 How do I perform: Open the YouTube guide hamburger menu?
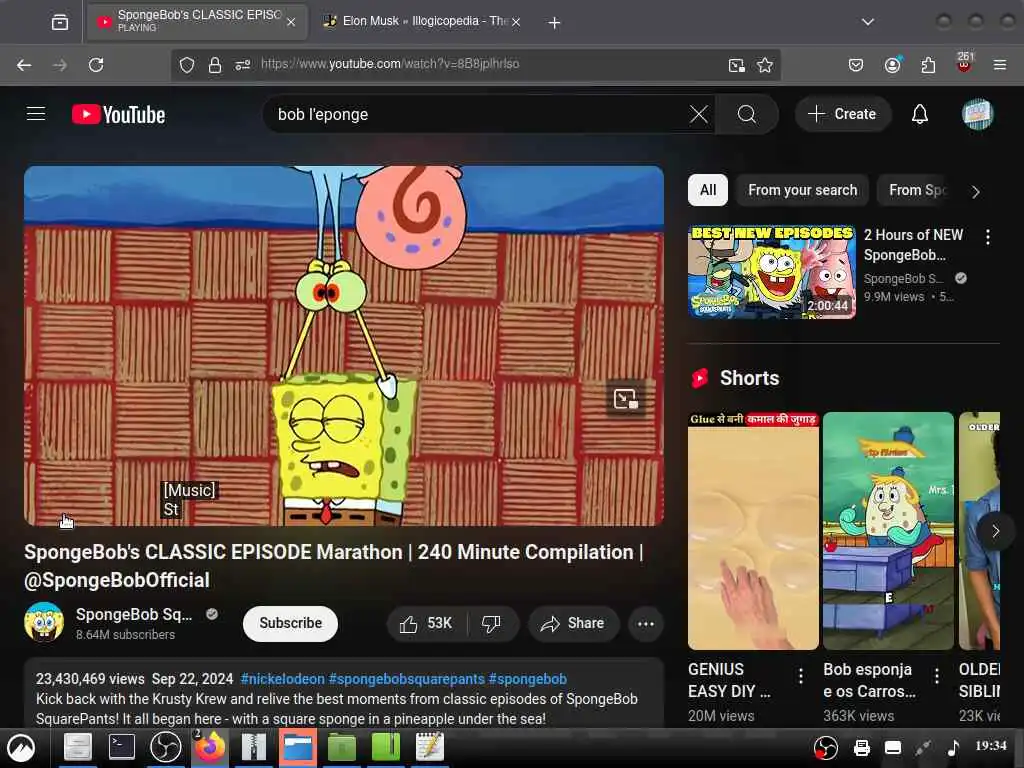(36, 114)
